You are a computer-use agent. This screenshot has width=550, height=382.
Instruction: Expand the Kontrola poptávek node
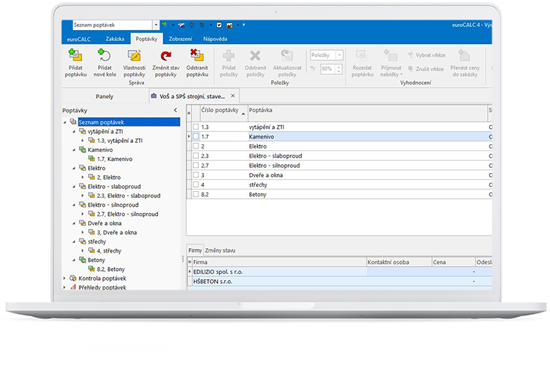65,278
